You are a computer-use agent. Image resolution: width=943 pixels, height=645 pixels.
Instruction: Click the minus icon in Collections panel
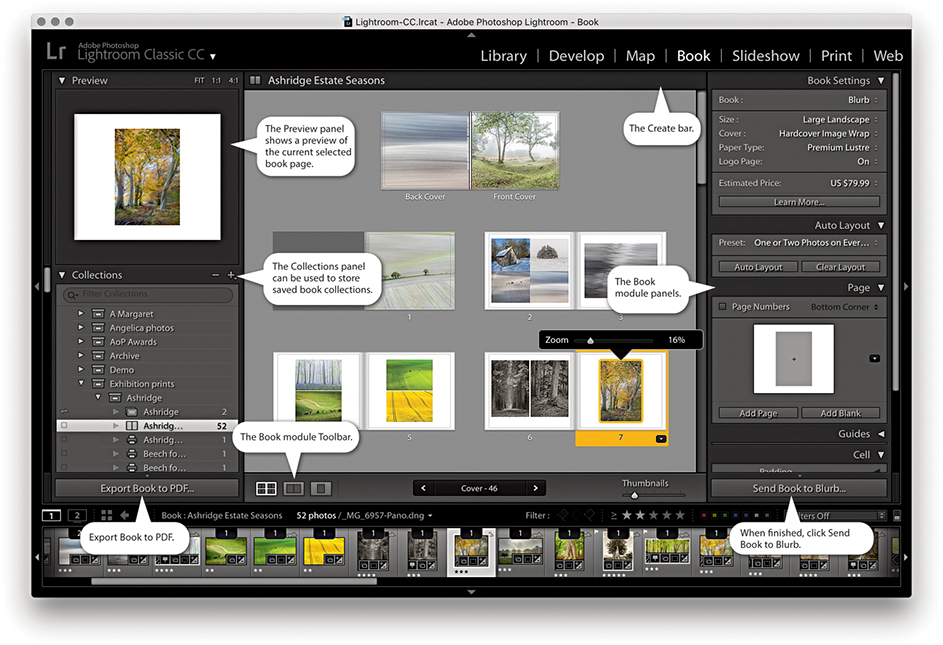coord(215,275)
